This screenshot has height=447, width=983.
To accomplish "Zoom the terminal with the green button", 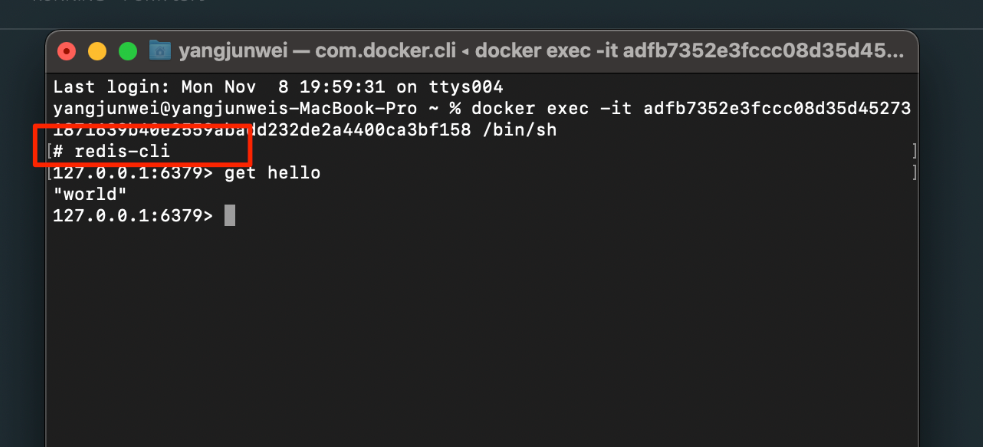I will coord(127,51).
